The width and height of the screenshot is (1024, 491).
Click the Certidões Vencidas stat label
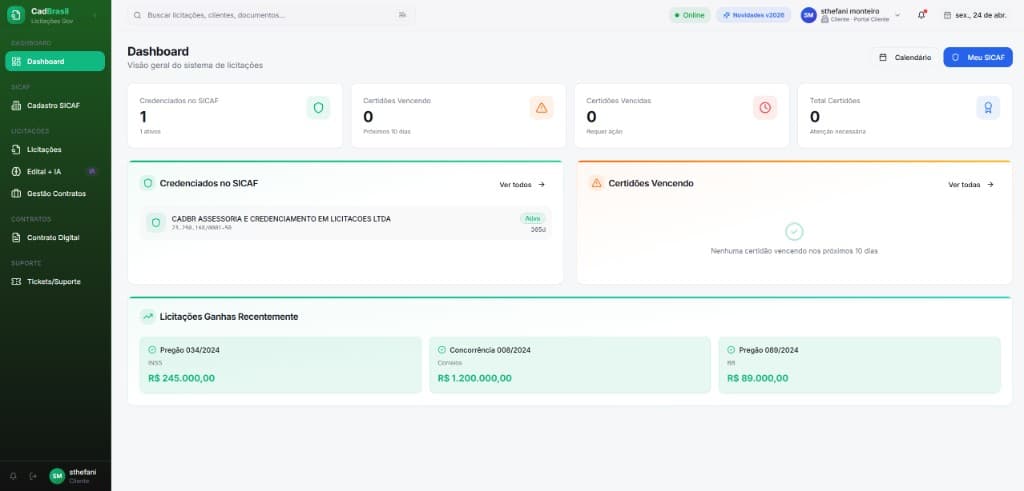[618, 101]
